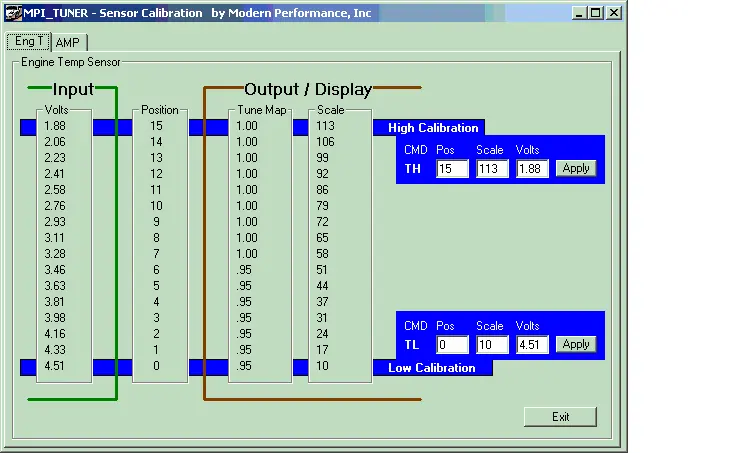The height and width of the screenshot is (453, 730).
Task: Select the 2.76 value in Volts column
Action: [55, 206]
